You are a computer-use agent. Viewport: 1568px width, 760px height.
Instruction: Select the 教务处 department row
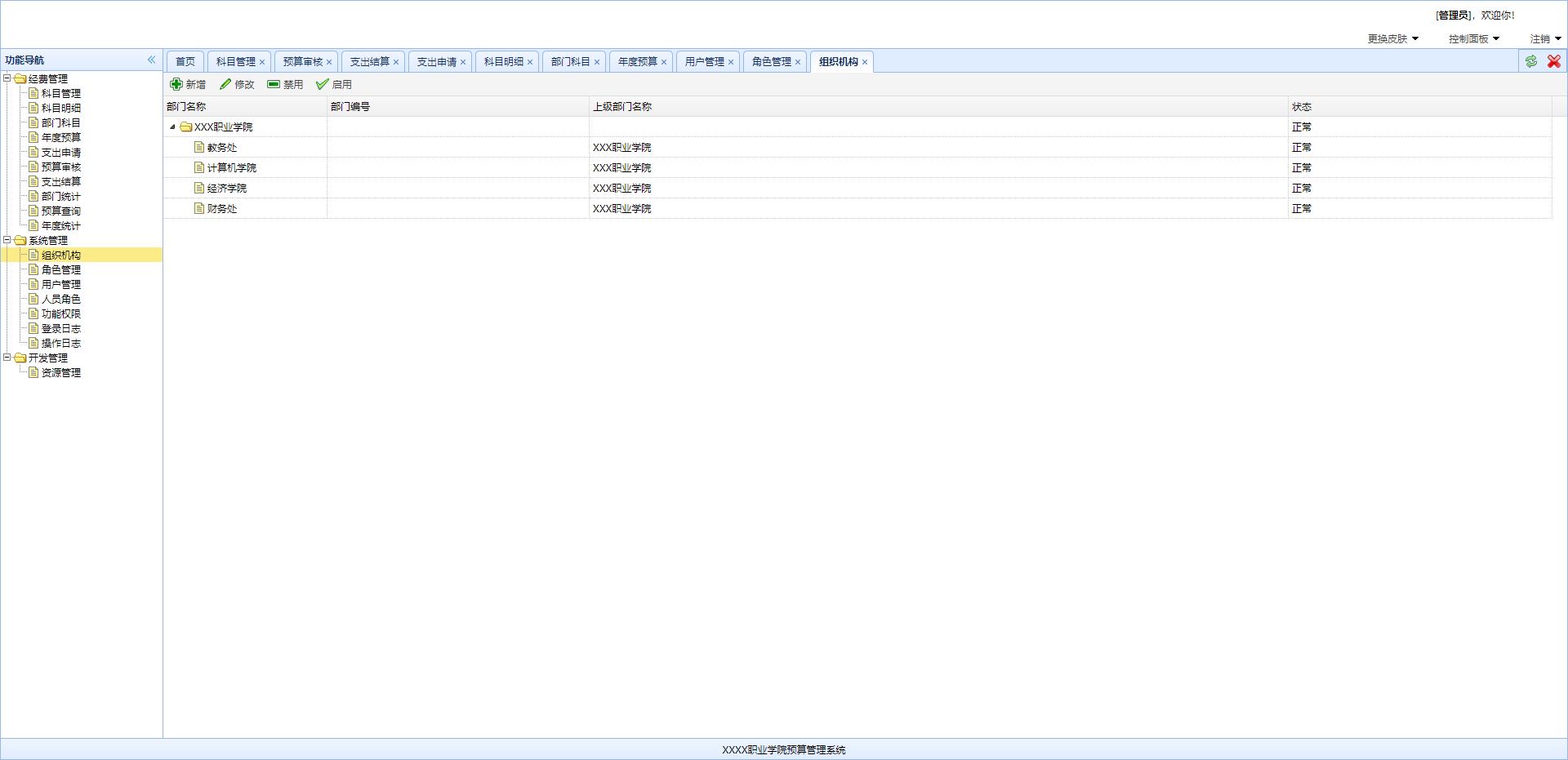pyautogui.click(x=857, y=147)
